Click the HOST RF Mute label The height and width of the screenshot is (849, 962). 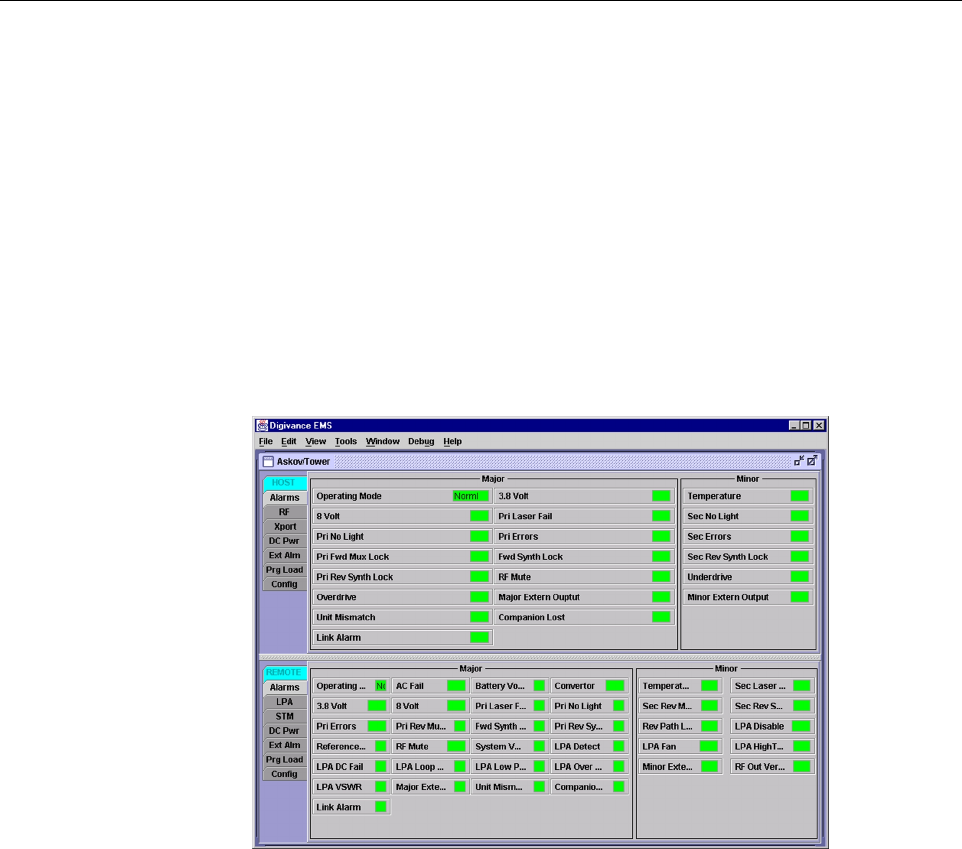514,577
